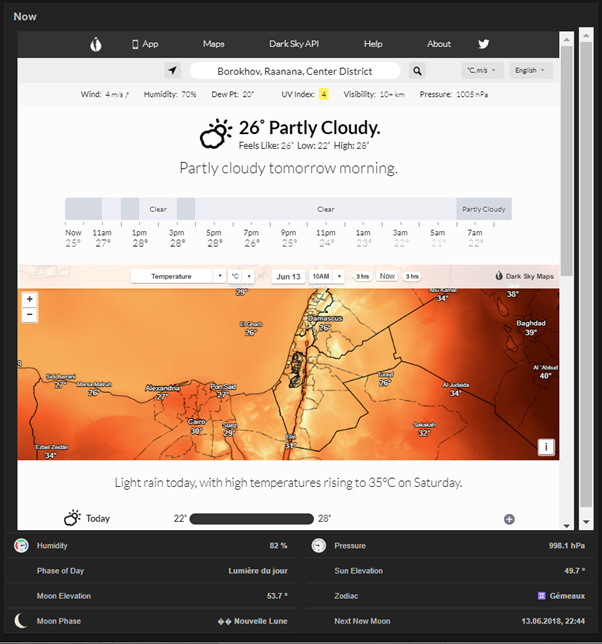This screenshot has width=602, height=644.
Task: Click the Damascus 26° map label
Action: (x=325, y=323)
